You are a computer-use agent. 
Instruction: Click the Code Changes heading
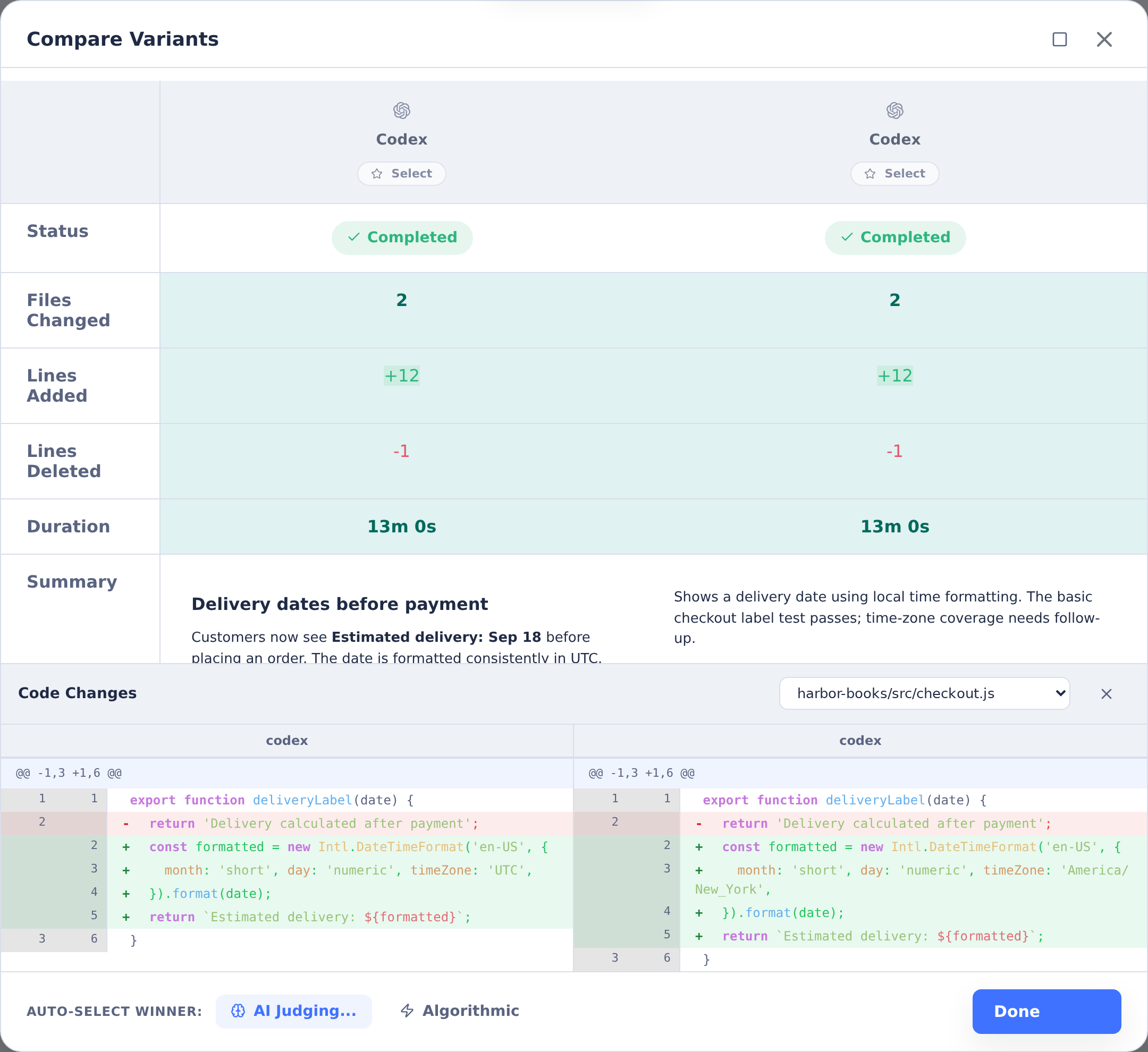click(78, 693)
